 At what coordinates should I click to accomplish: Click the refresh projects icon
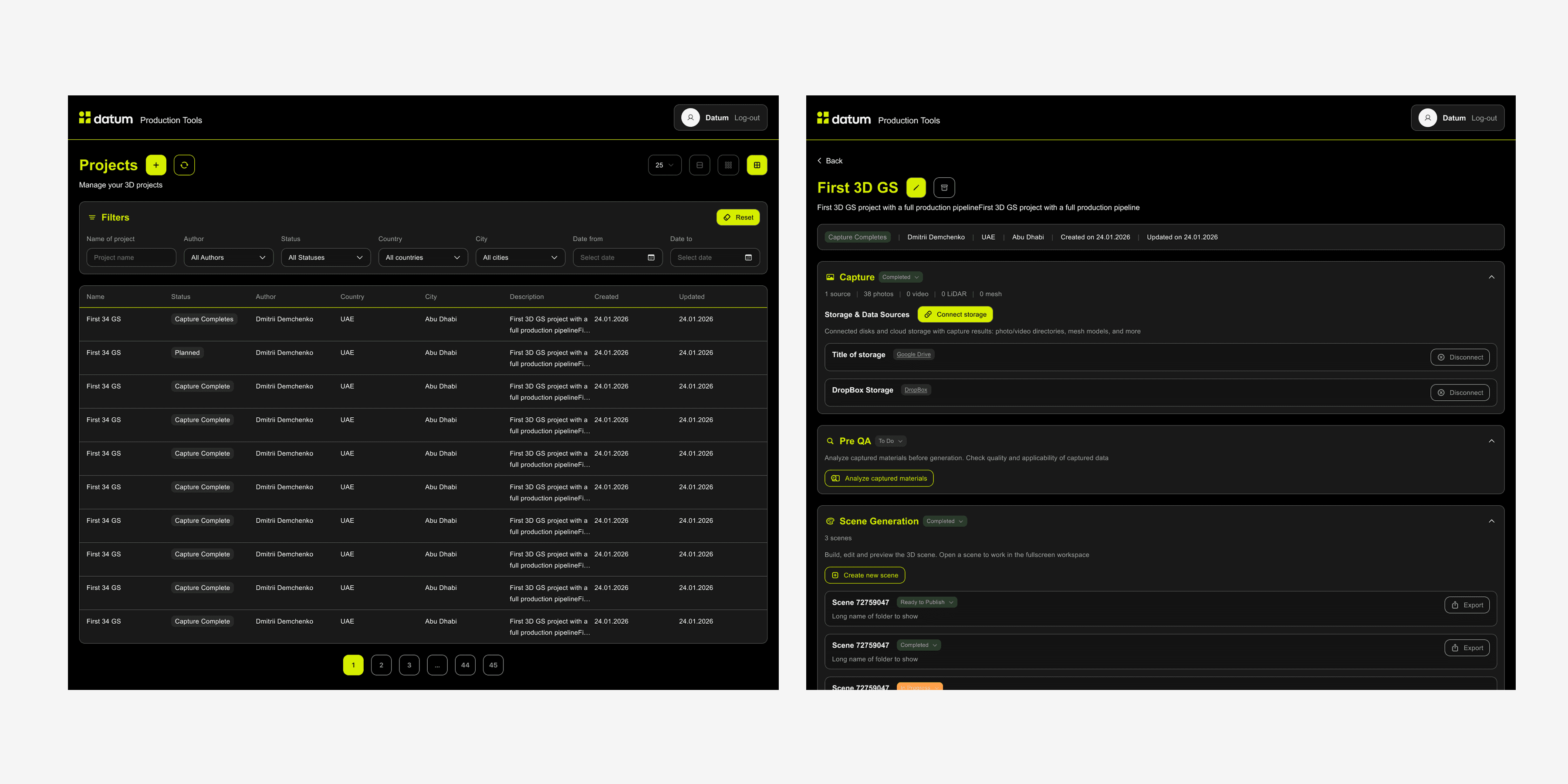tap(184, 165)
